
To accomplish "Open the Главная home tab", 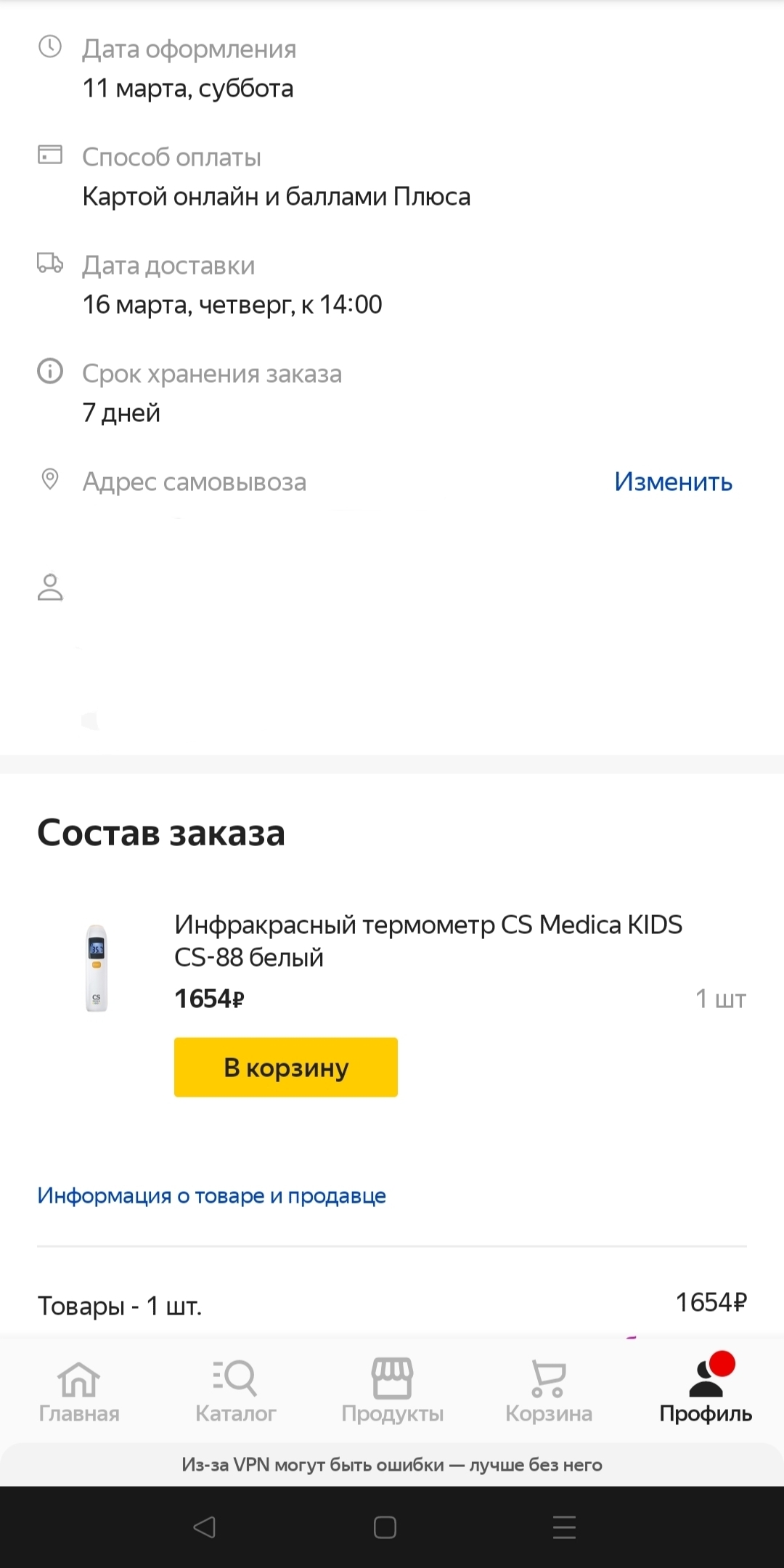I will pyautogui.click(x=78, y=1390).
